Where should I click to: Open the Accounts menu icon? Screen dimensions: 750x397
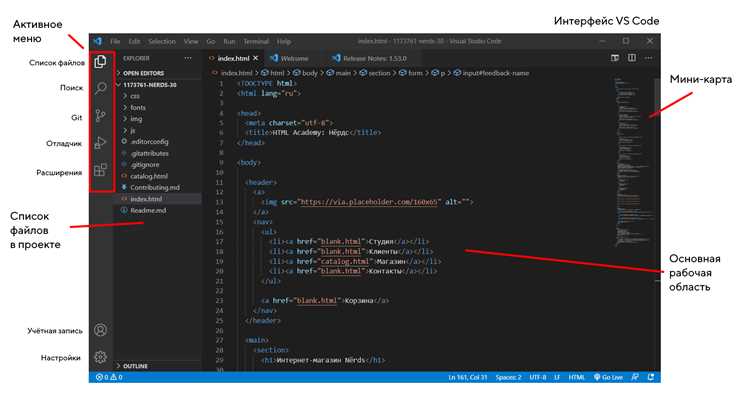[100, 330]
